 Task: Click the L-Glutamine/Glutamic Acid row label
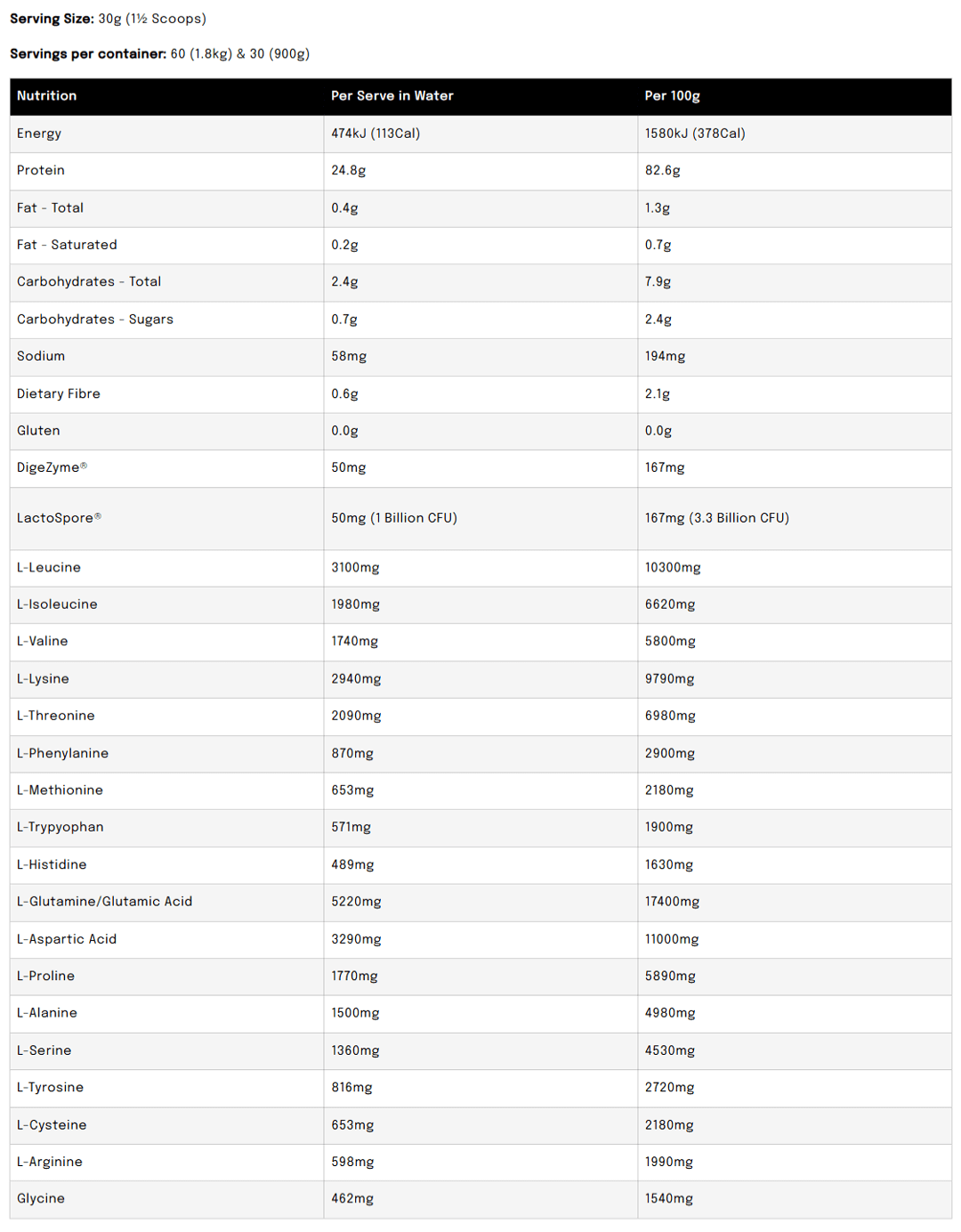pos(104,902)
